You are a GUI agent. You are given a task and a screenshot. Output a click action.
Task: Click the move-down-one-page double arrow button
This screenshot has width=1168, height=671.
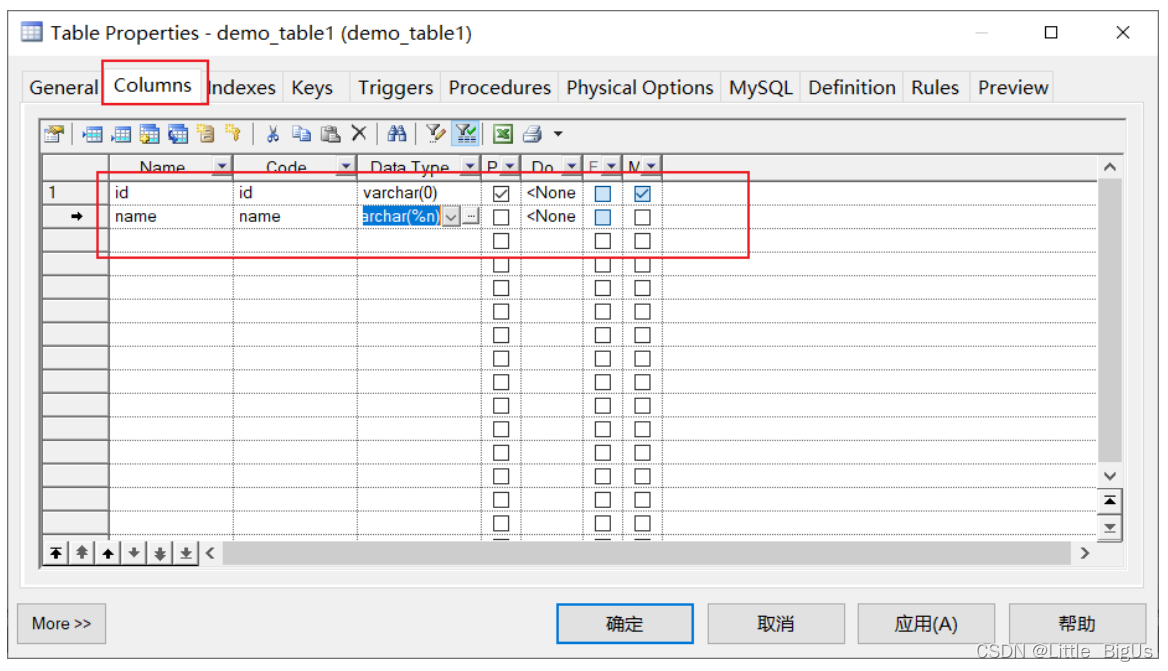[x=160, y=553]
